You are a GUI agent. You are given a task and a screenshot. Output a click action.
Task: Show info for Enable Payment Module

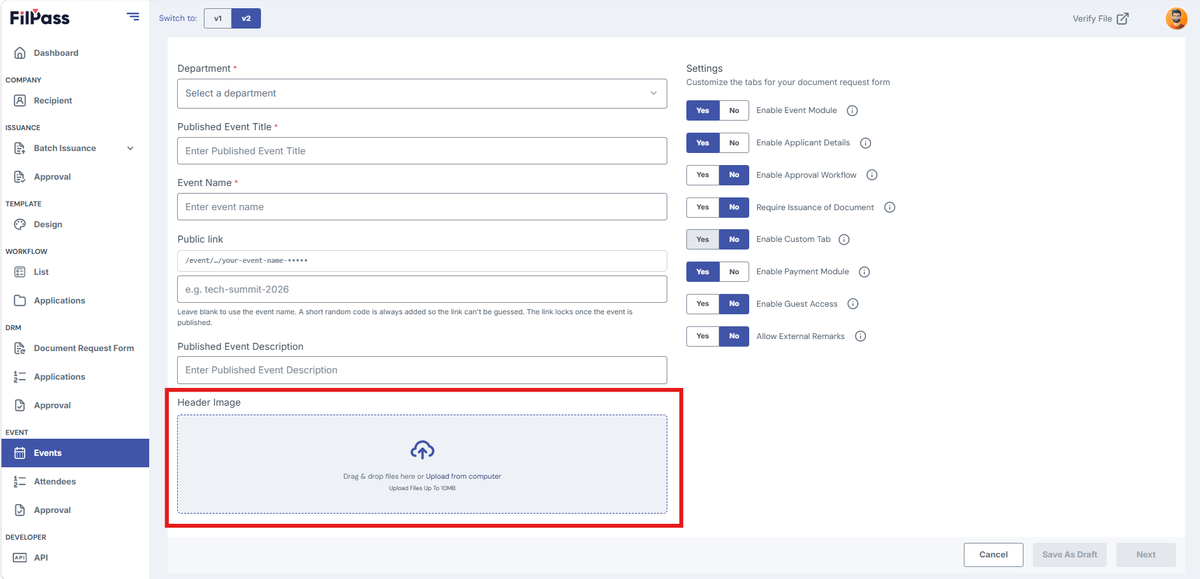point(865,272)
